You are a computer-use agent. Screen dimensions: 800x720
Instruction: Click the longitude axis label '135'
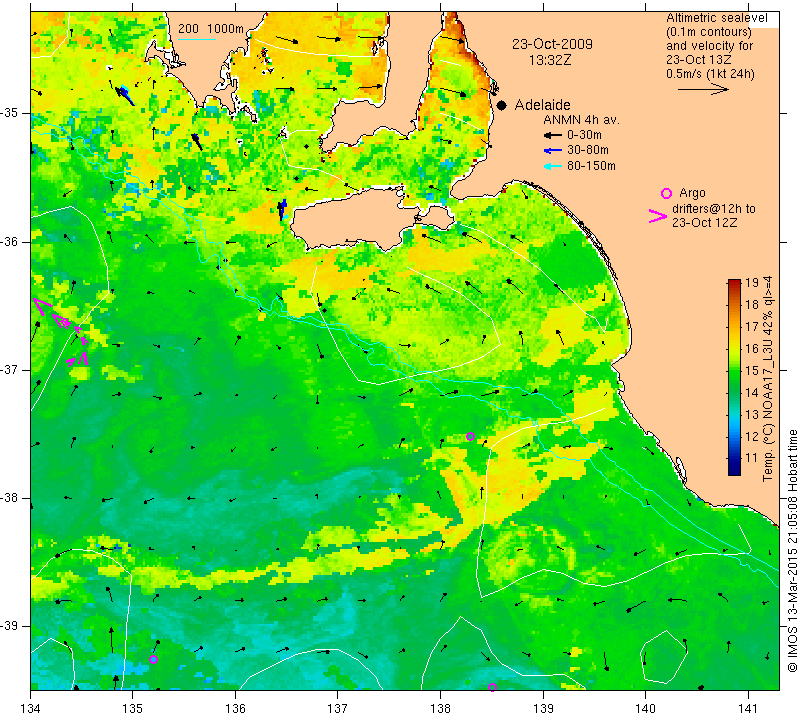click(x=133, y=708)
